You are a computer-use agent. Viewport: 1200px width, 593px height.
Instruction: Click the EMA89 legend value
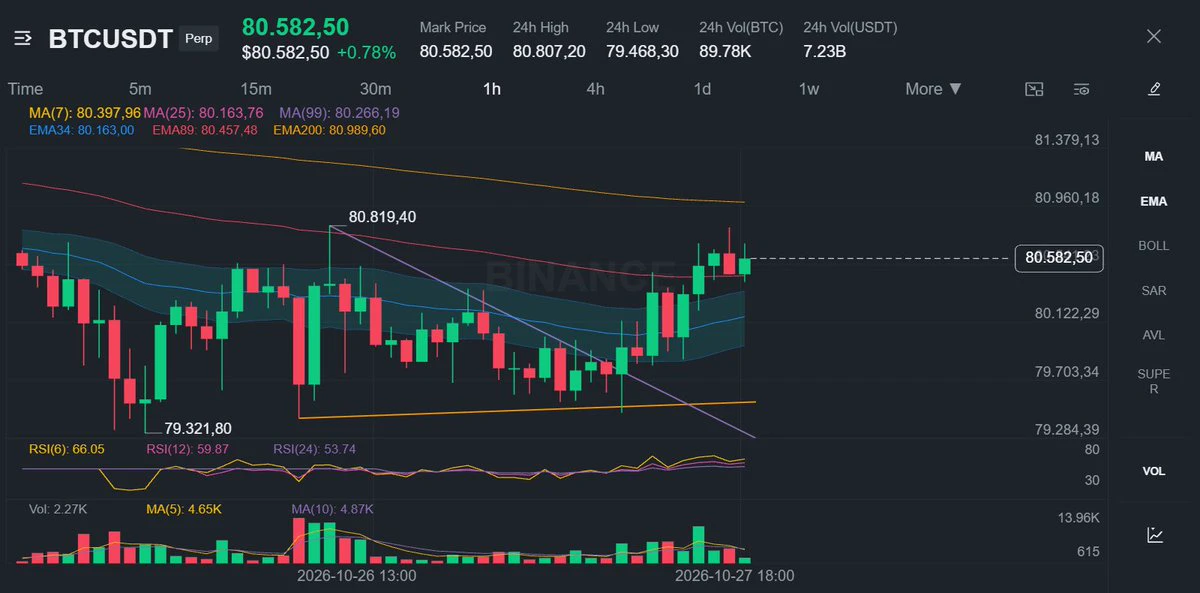tap(205, 130)
